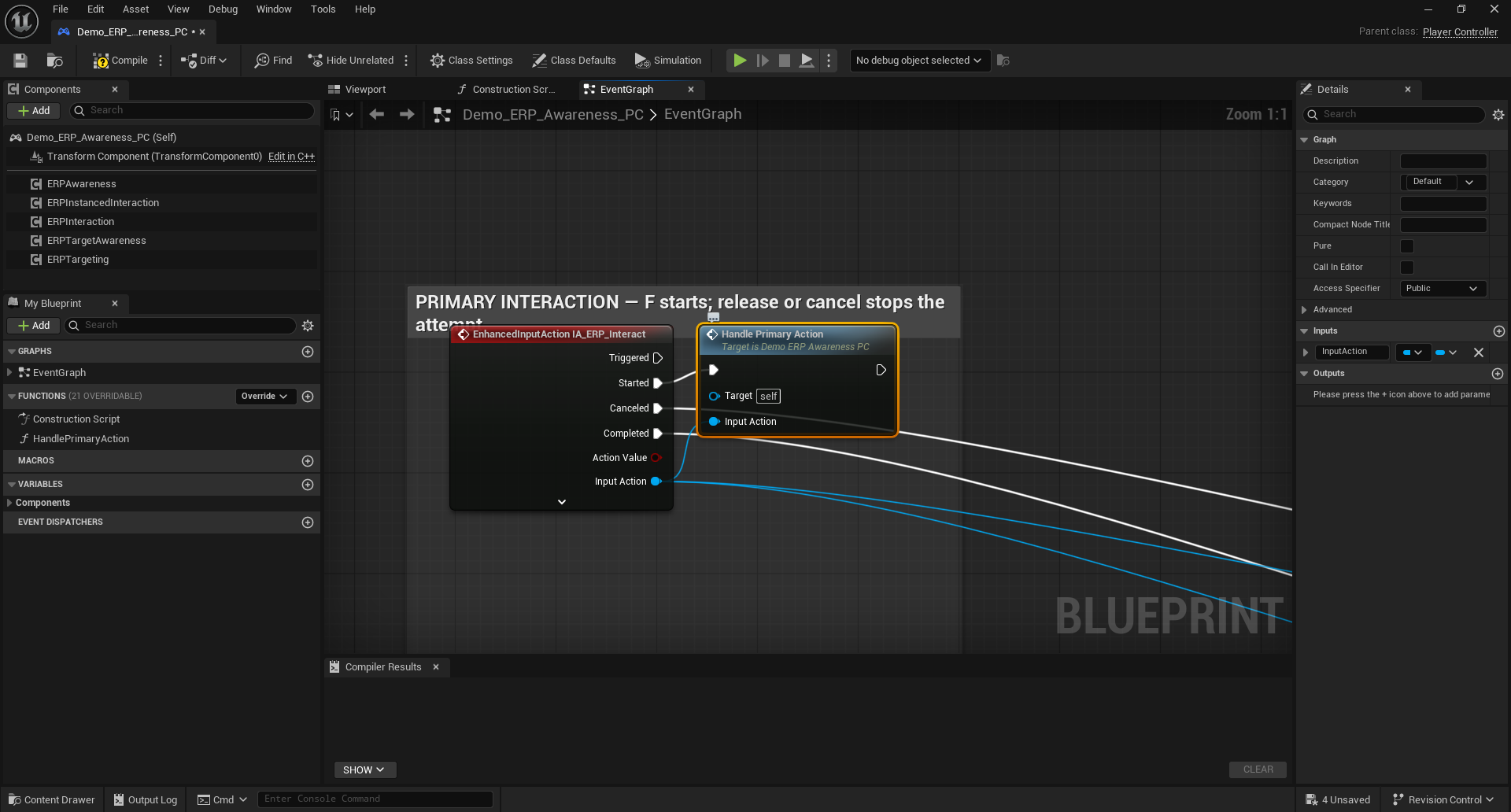This screenshot has height=812, width=1511.
Task: Browse to asset in Content Browser
Action: point(54,61)
